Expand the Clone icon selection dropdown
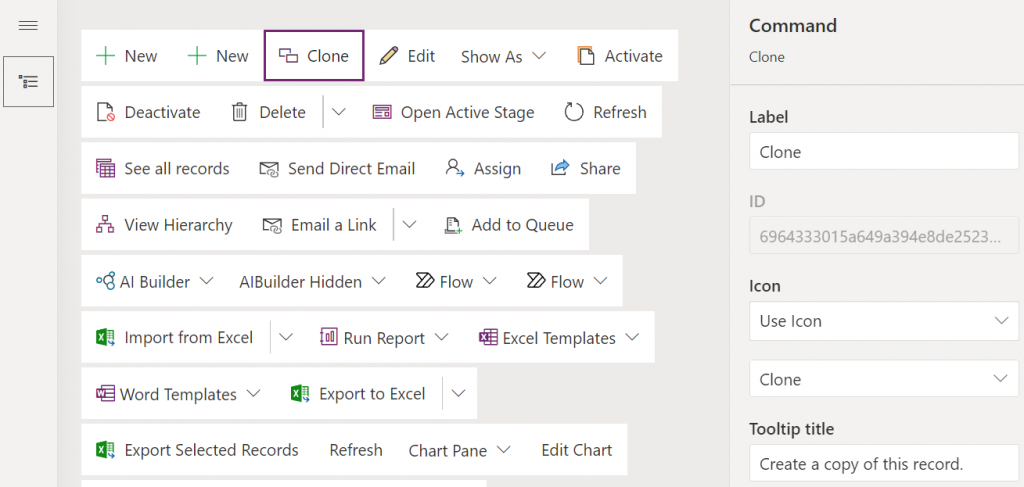 point(884,379)
